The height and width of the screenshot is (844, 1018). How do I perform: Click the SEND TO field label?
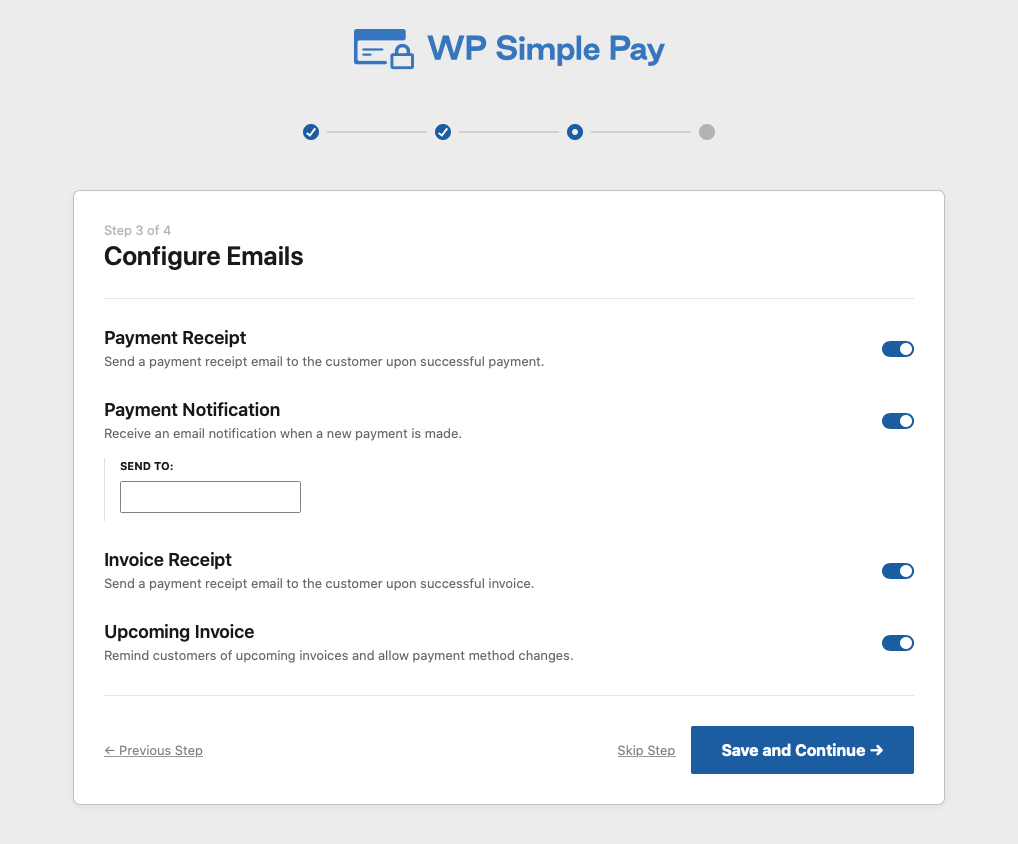(146, 466)
